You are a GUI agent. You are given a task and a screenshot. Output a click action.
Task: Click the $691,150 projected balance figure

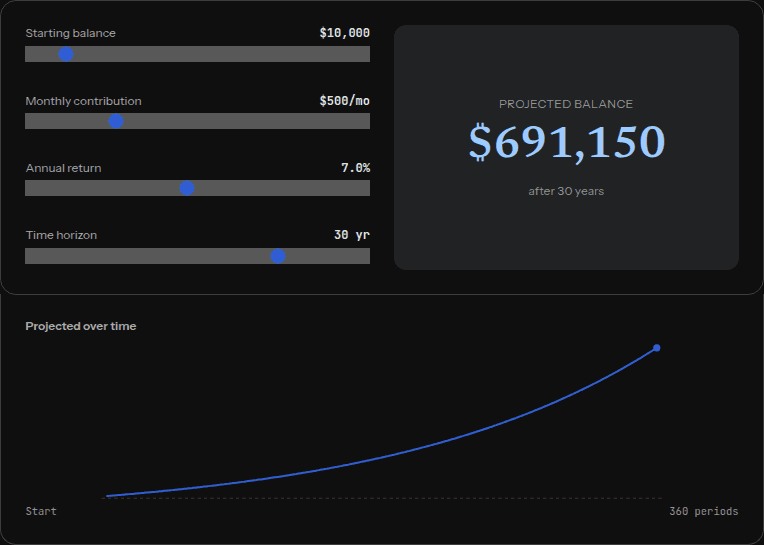(567, 142)
